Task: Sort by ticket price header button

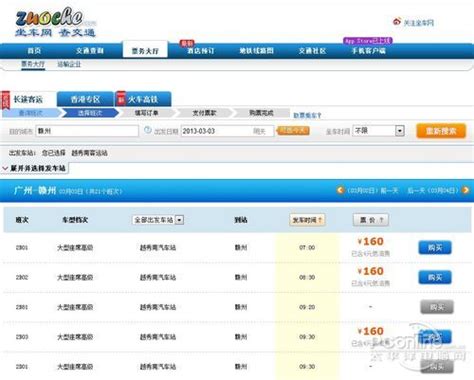Action: point(371,220)
